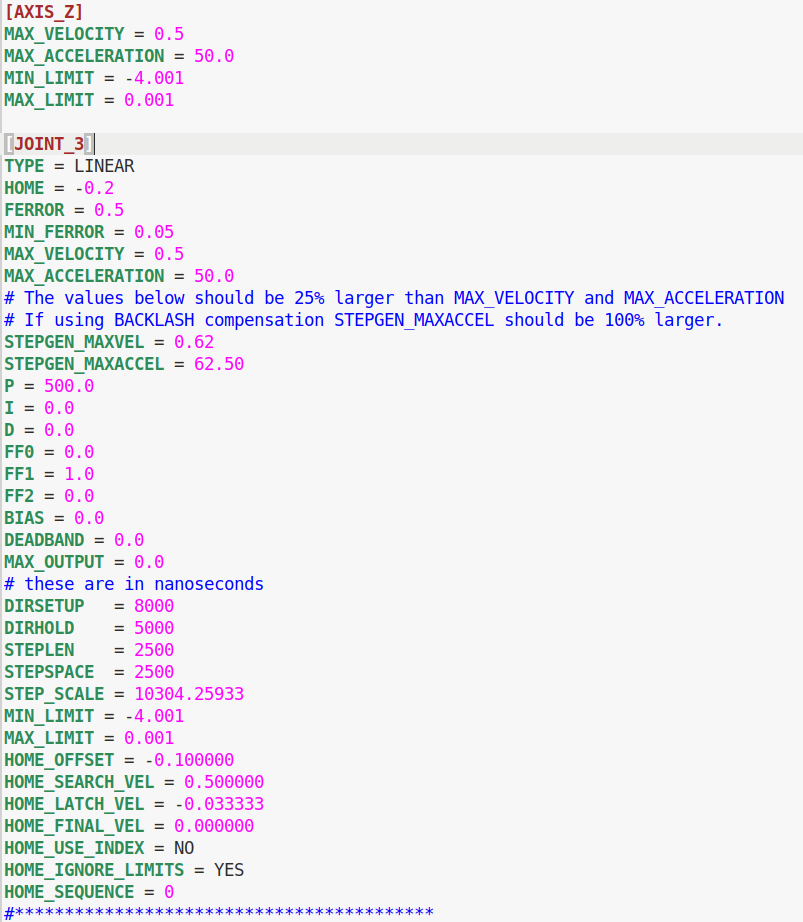Image resolution: width=803 pixels, height=922 pixels.
Task: Click the [AXIS_Z] section header
Action: point(44,12)
